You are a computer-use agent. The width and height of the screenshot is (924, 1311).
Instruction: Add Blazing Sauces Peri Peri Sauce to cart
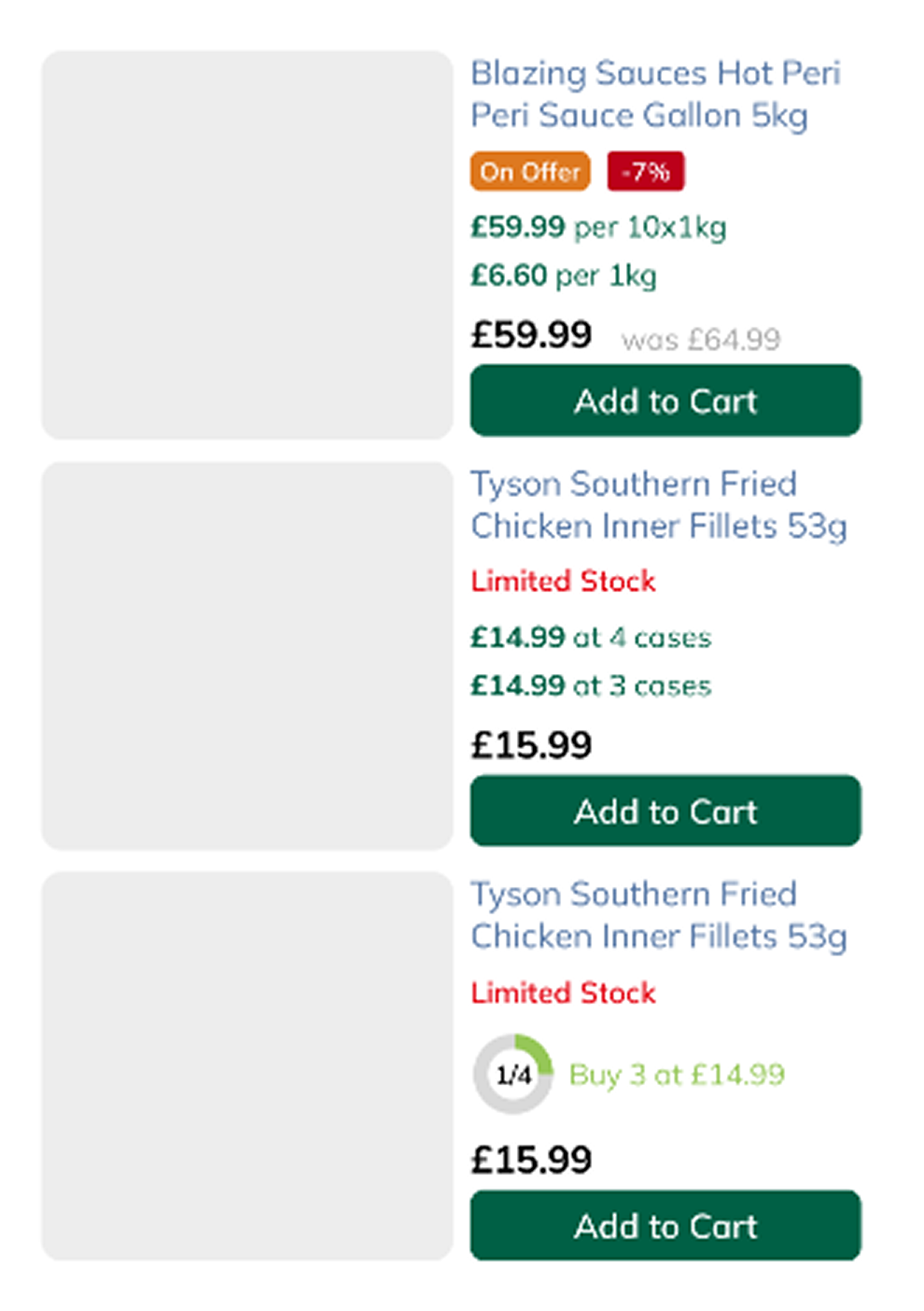tap(665, 401)
